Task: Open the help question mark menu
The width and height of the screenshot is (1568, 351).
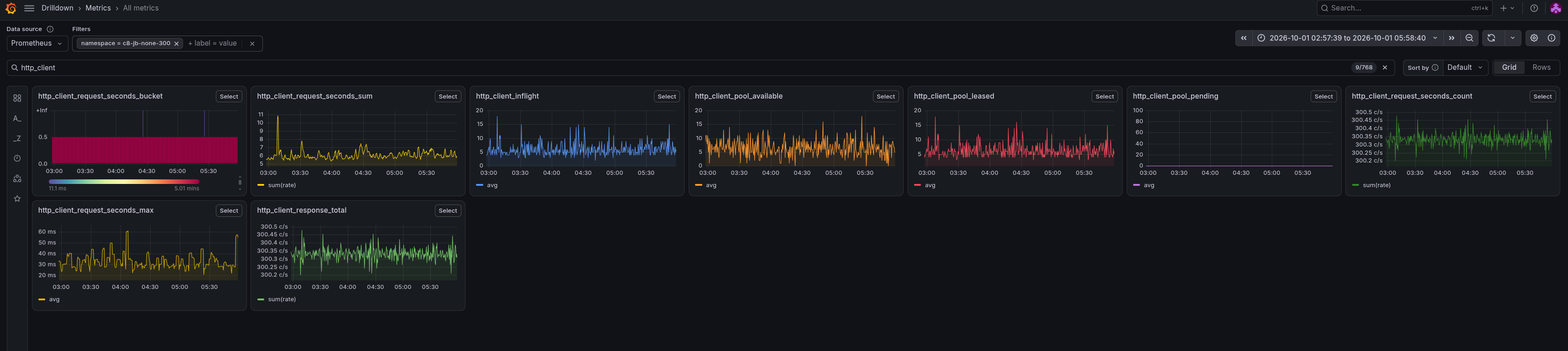Action: pyautogui.click(x=1534, y=8)
